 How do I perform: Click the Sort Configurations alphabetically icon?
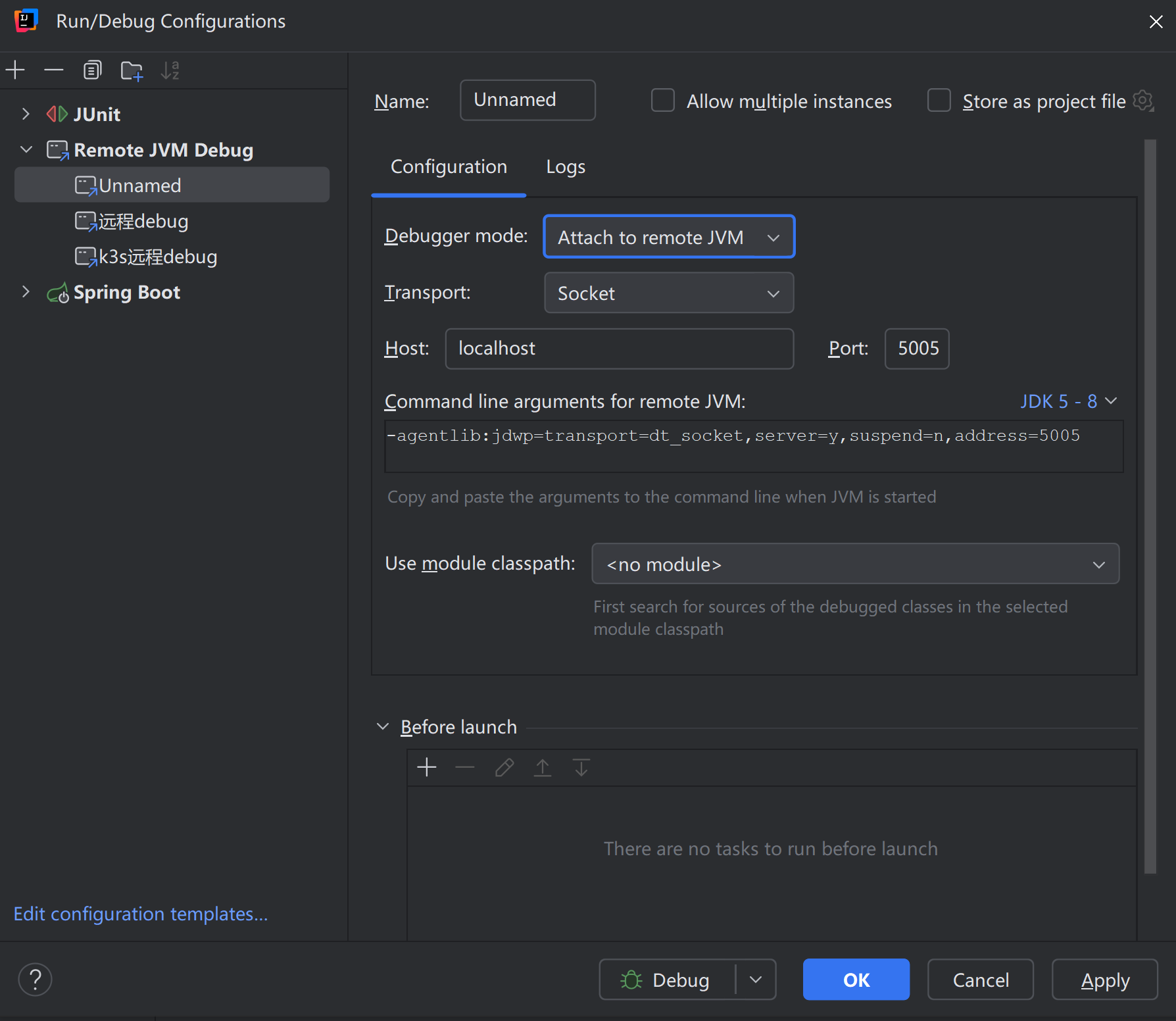[x=170, y=70]
